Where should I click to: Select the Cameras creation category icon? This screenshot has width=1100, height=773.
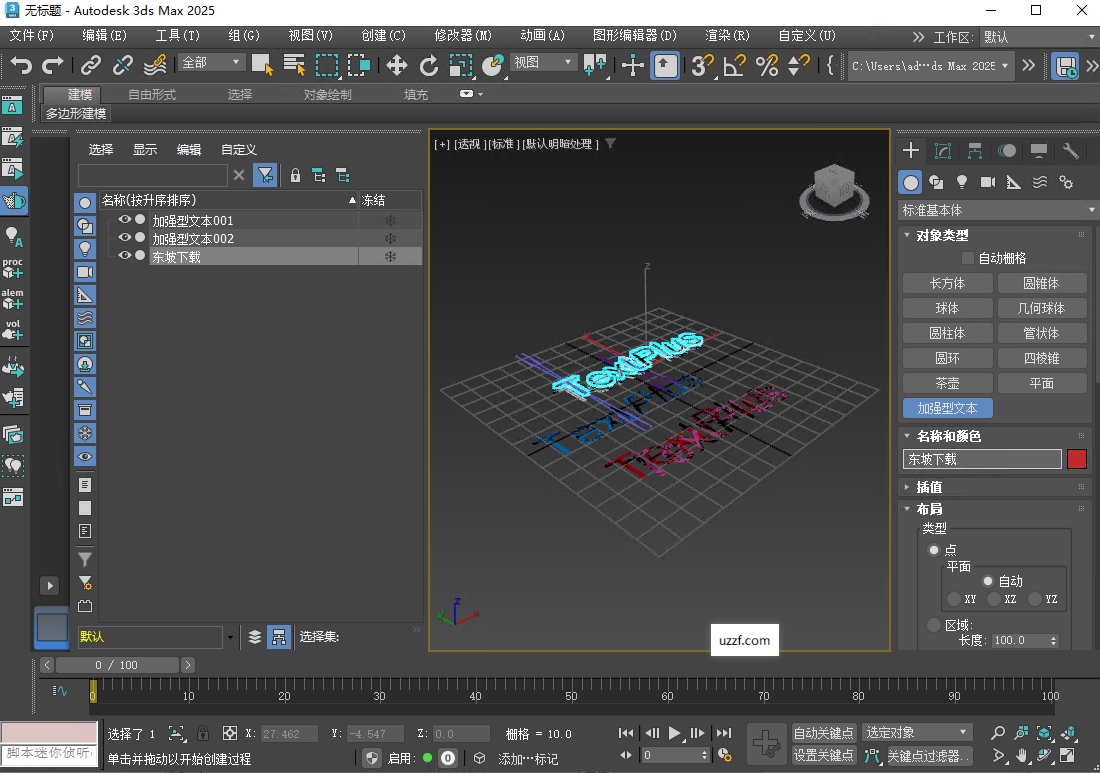click(x=987, y=182)
